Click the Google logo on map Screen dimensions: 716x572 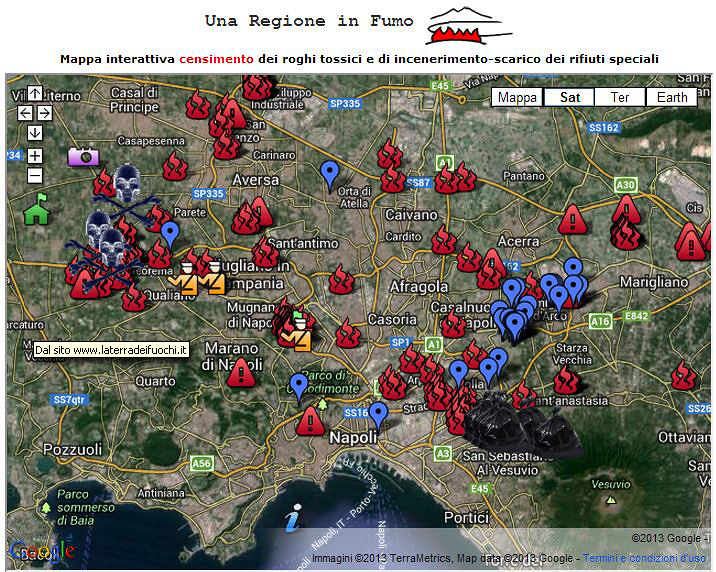42,551
